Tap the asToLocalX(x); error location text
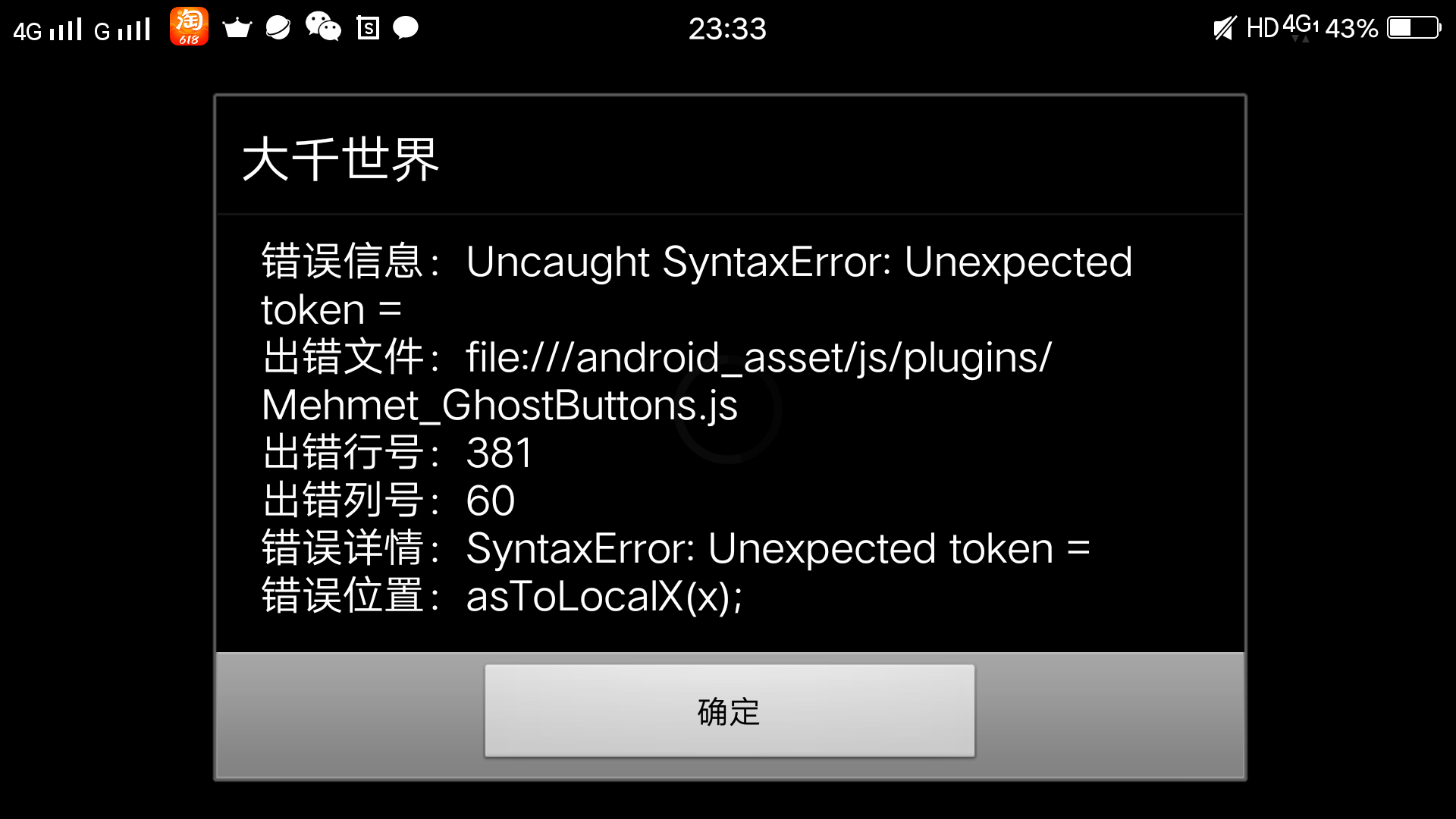Viewport: 1456px width, 819px height. (604, 597)
